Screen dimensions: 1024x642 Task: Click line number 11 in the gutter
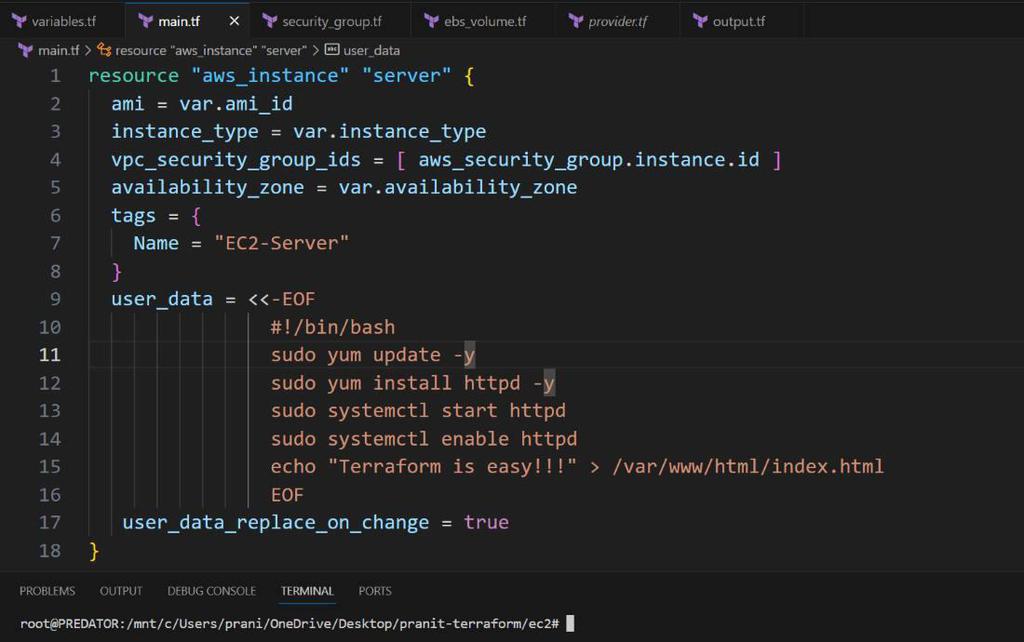50,355
